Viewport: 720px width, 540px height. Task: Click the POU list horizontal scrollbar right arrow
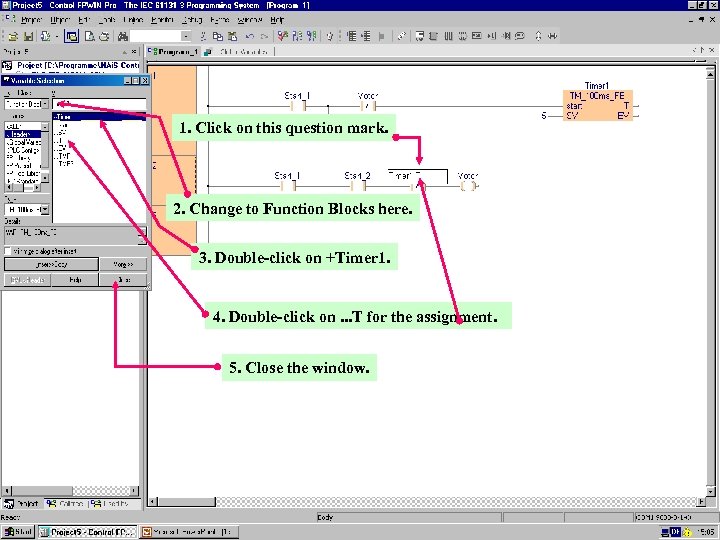37,187
